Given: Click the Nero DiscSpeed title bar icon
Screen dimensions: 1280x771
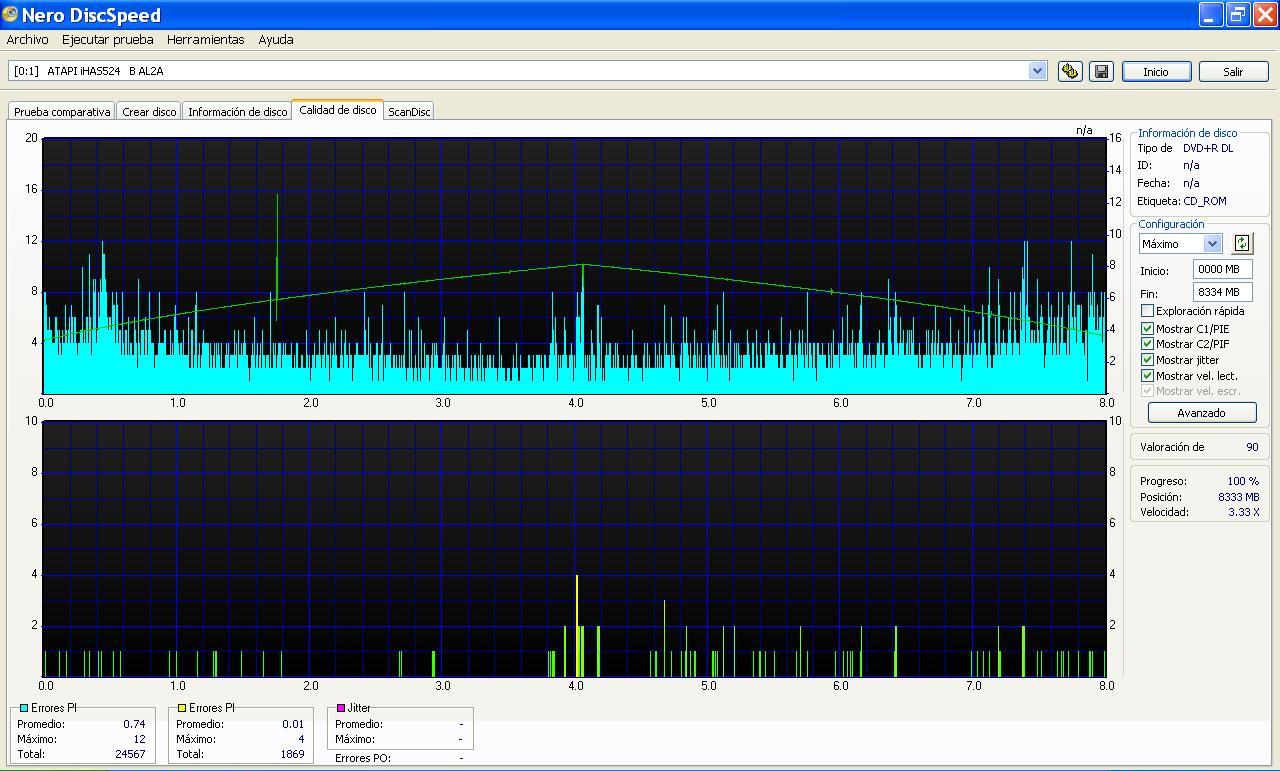Looking at the screenshot, I should coord(10,15).
